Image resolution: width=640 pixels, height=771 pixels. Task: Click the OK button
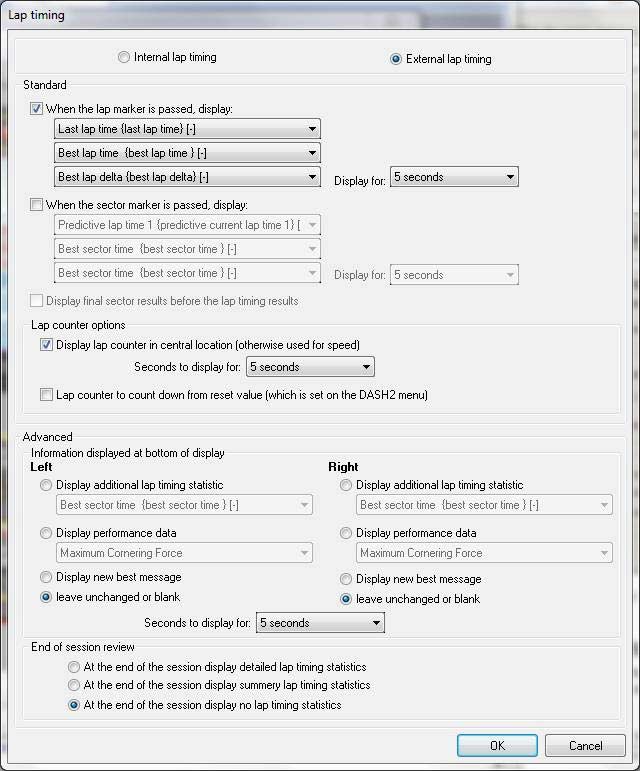click(497, 746)
